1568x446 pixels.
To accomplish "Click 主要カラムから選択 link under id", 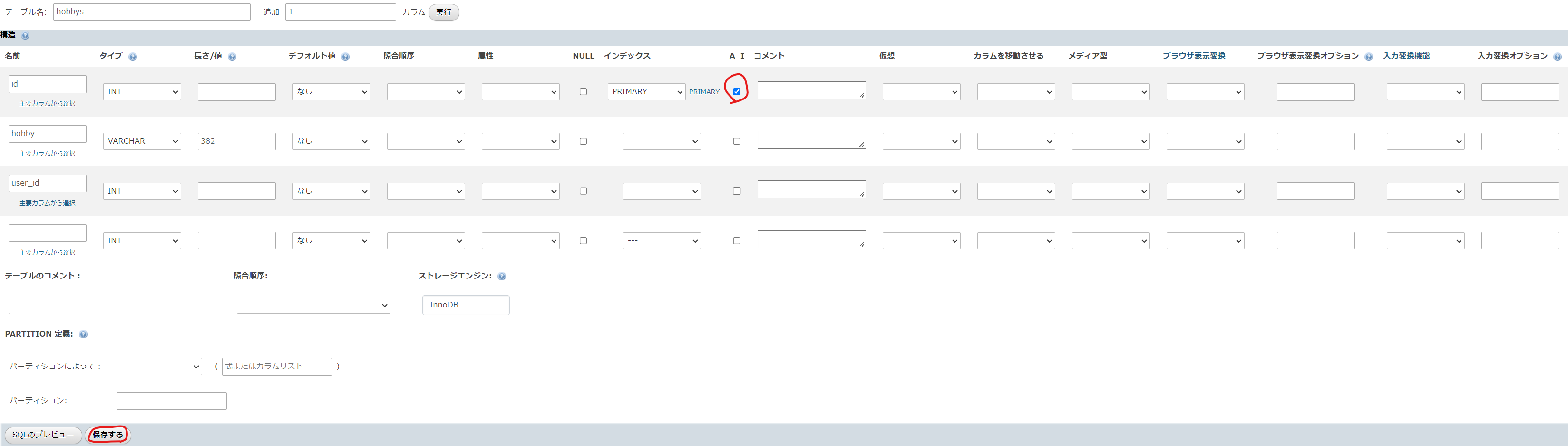I will coord(48,104).
